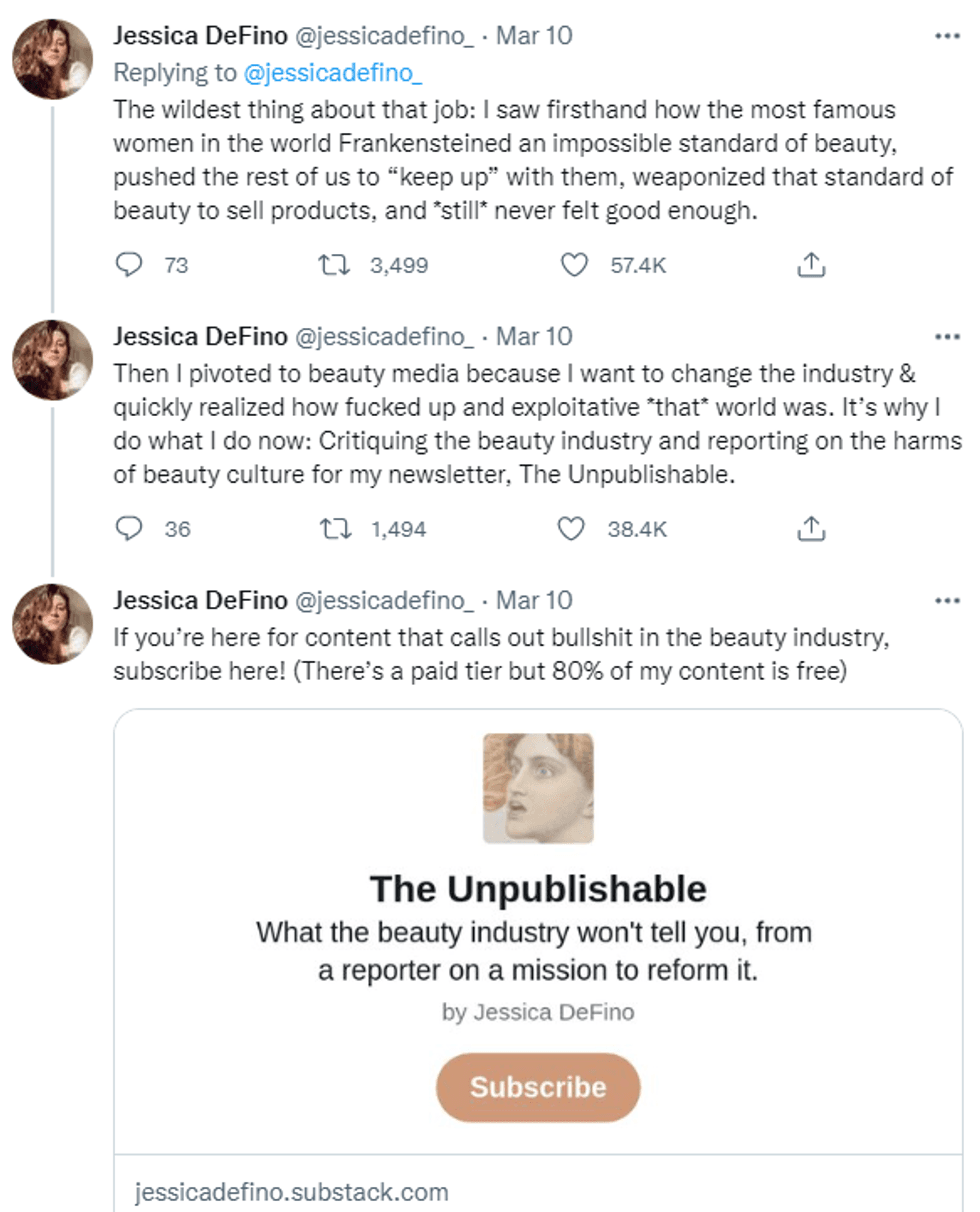
Task: Open the jessicadefino.substack.com link
Action: click(291, 1192)
